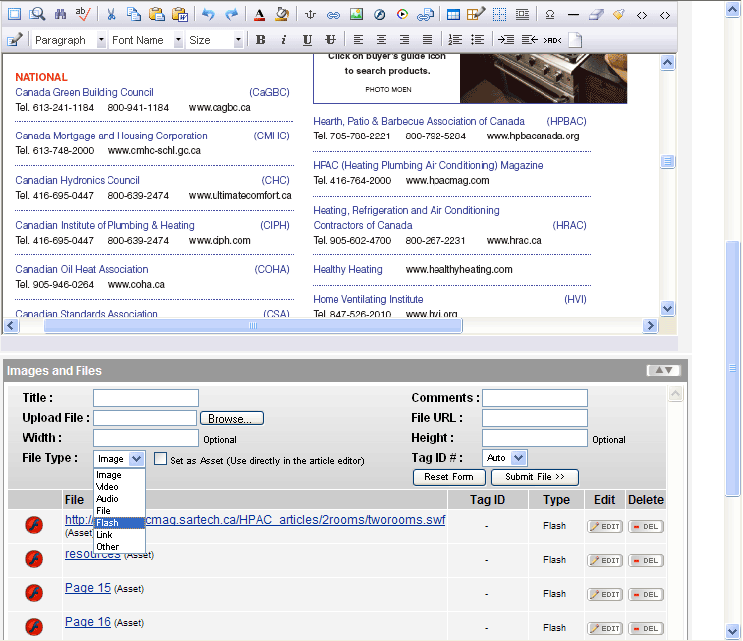
Task: Click the Height input field
Action: pos(535,438)
